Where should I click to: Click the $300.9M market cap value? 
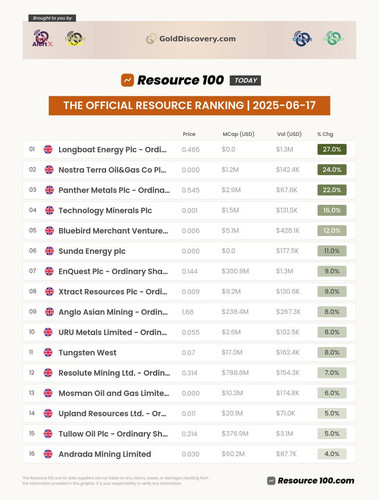[x=235, y=271]
